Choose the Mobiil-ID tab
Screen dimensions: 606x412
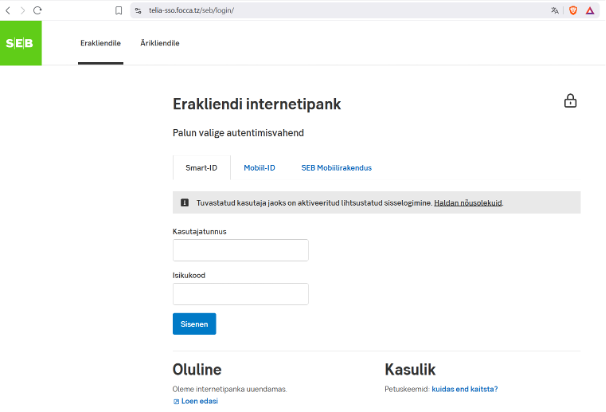coord(259,168)
